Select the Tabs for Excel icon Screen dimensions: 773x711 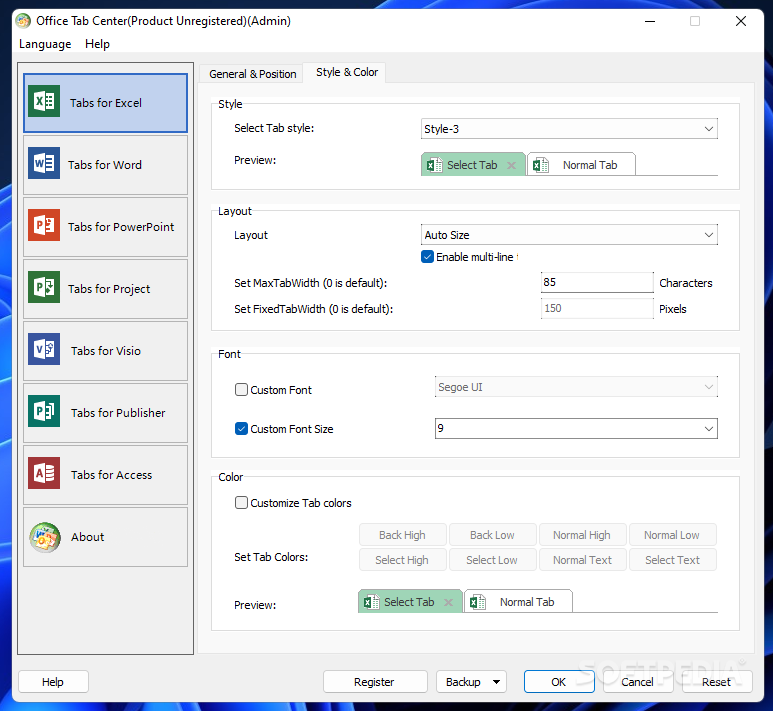(x=44, y=101)
